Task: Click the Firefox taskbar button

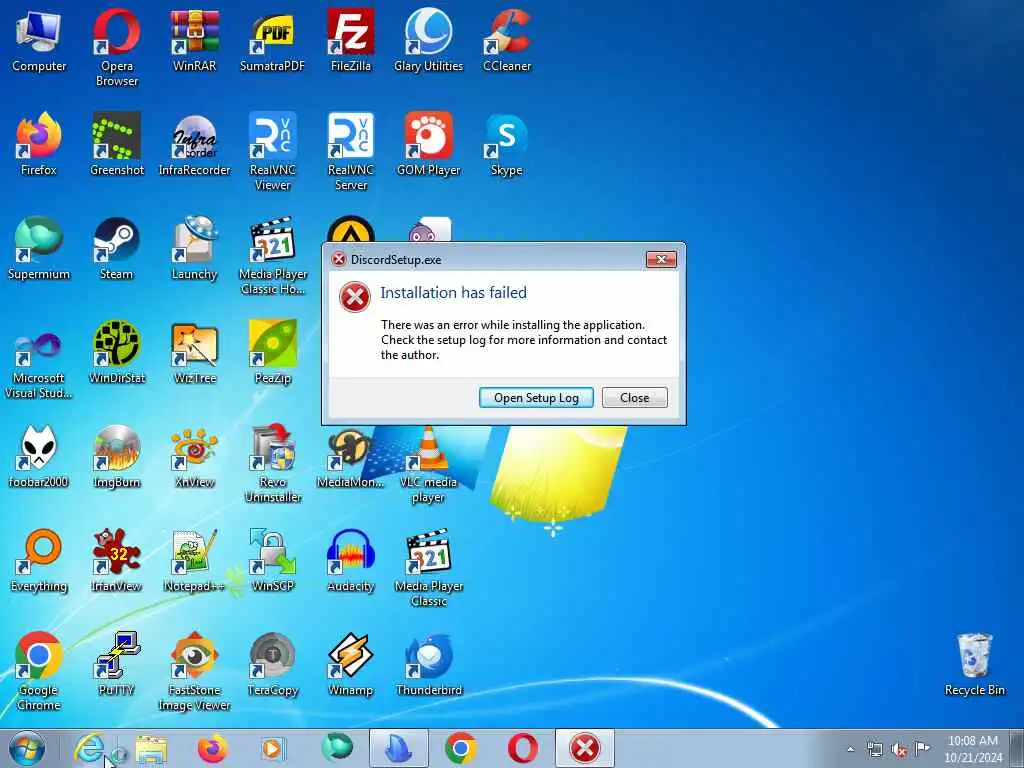Action: pos(213,748)
